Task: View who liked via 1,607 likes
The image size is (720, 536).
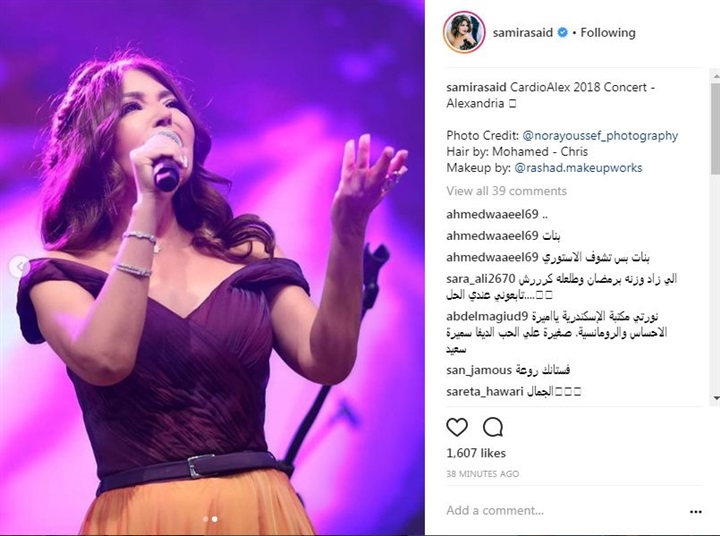Action: (x=476, y=453)
